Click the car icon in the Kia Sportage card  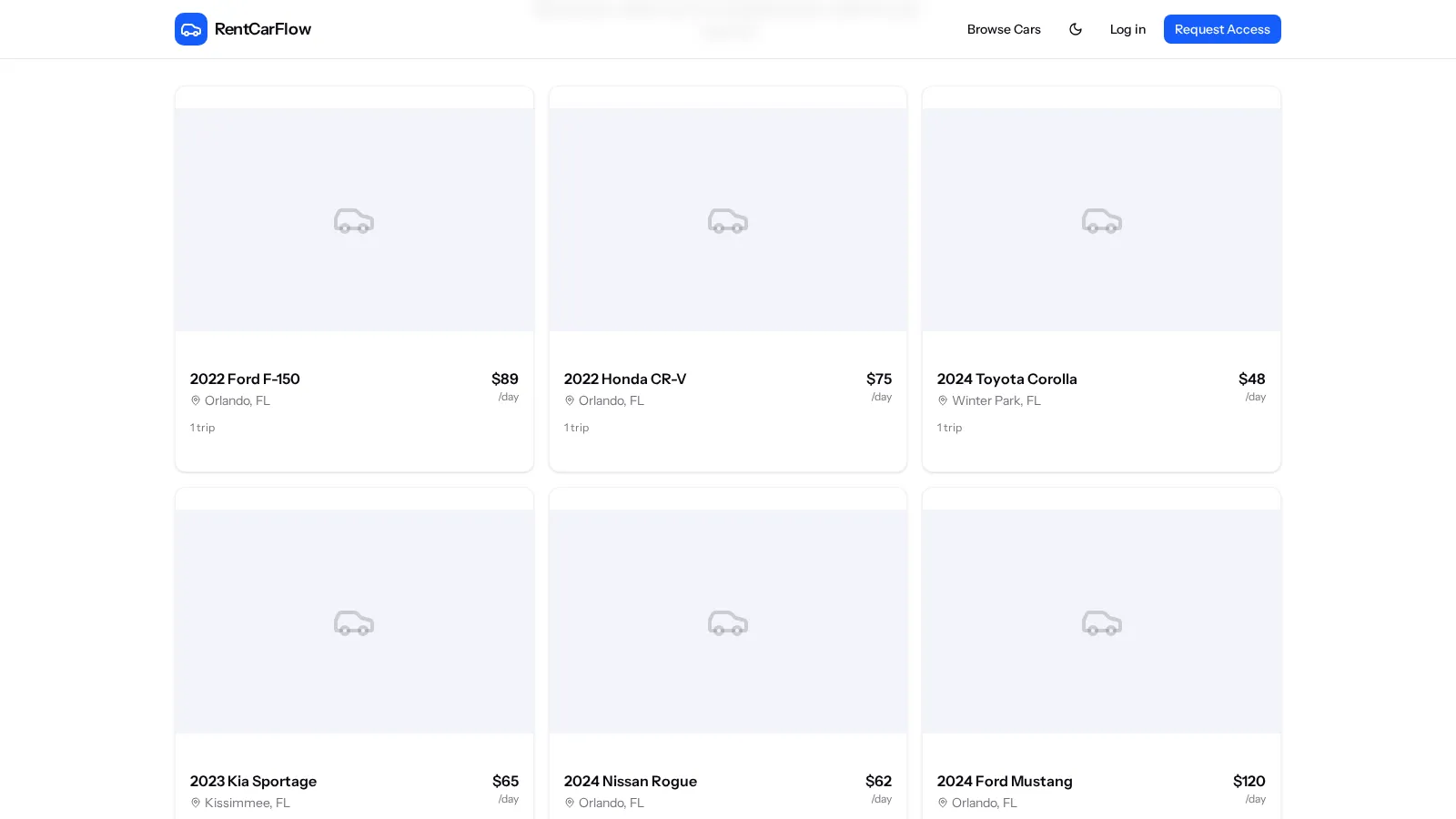tap(354, 623)
